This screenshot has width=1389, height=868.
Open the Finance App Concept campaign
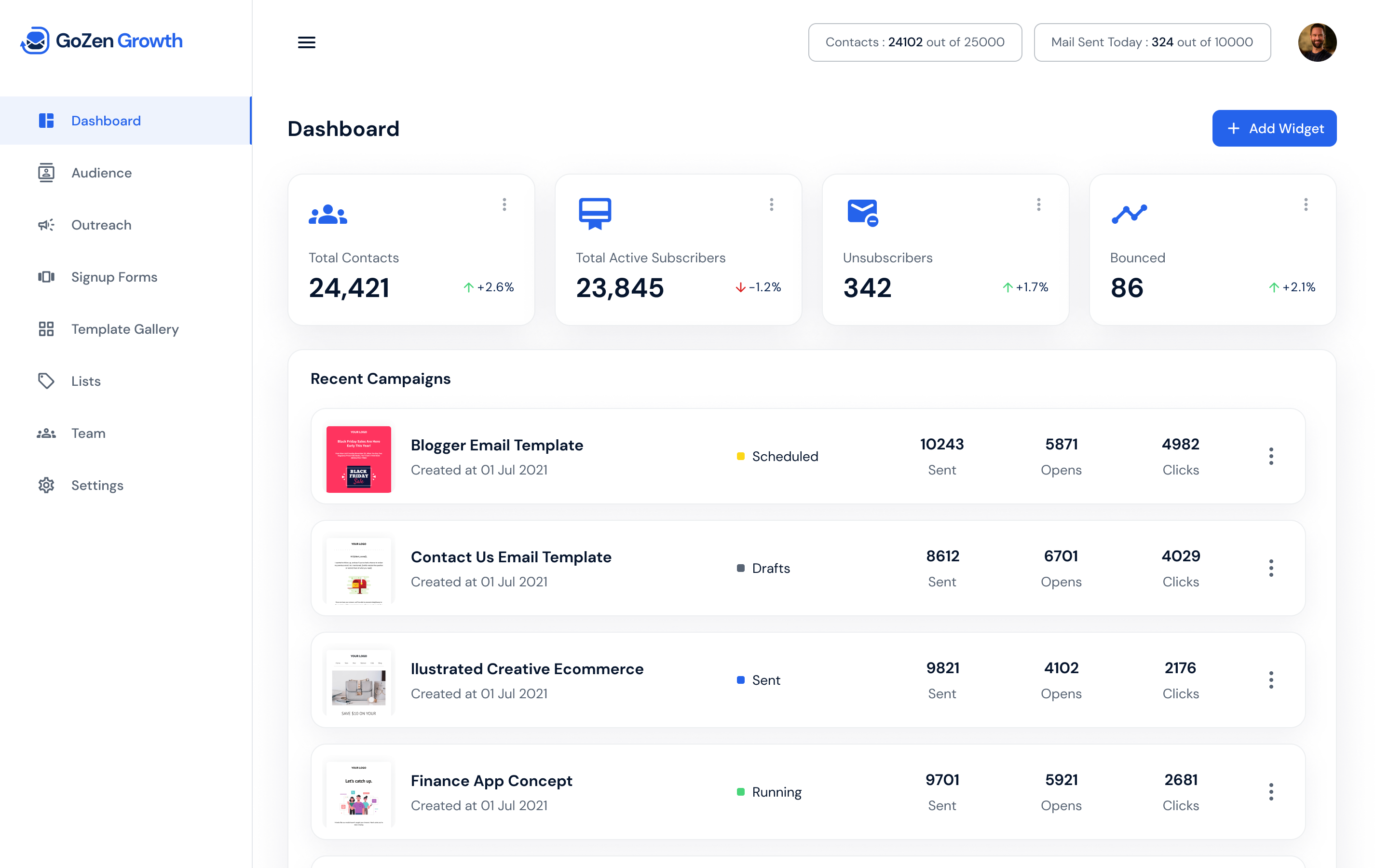(x=491, y=781)
